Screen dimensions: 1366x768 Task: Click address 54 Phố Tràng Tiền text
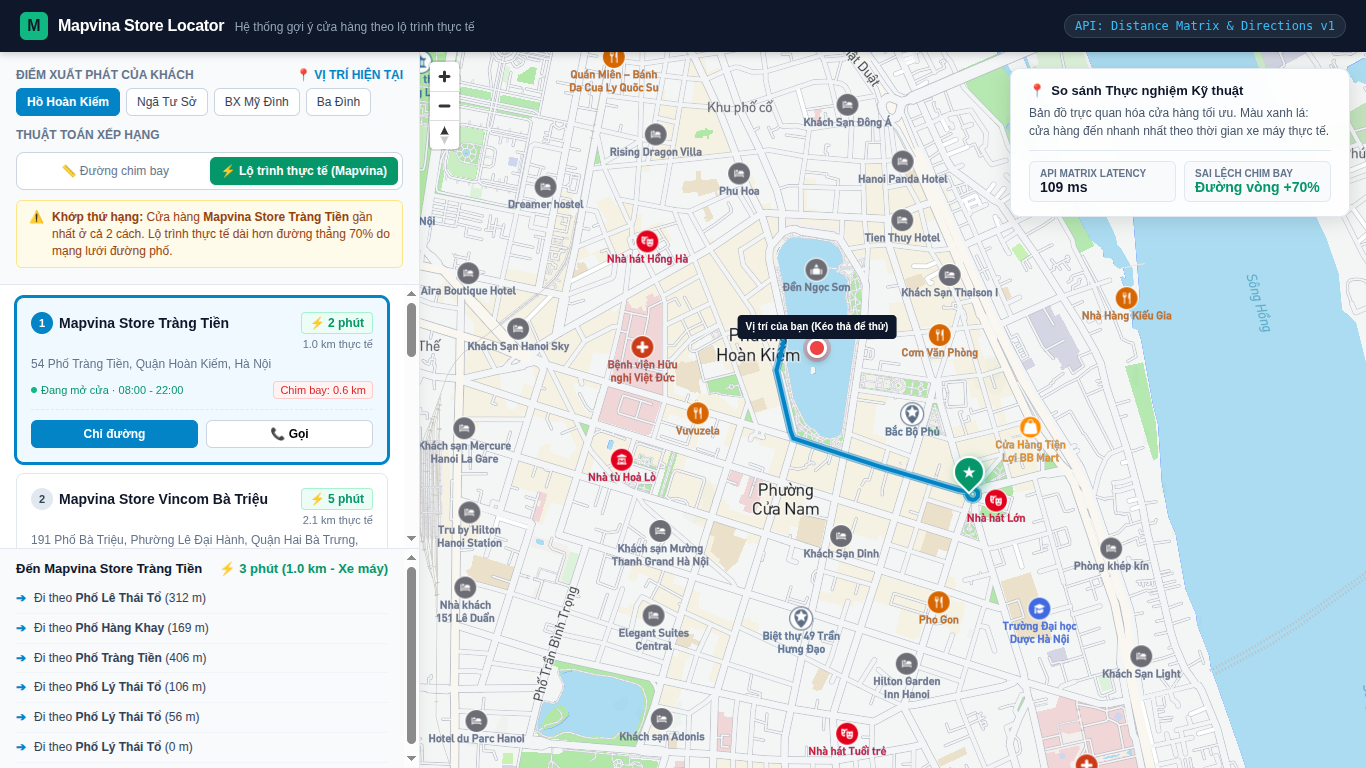click(151, 364)
